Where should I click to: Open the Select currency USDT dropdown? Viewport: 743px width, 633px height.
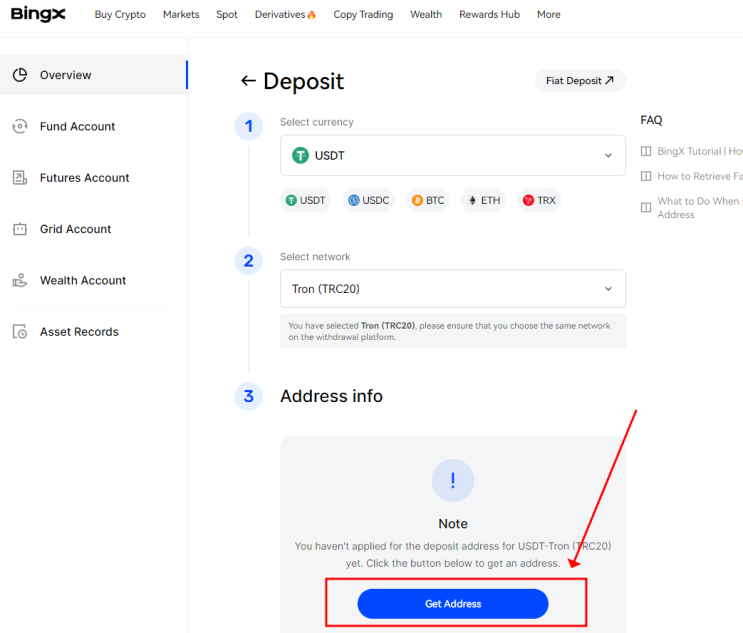(453, 155)
